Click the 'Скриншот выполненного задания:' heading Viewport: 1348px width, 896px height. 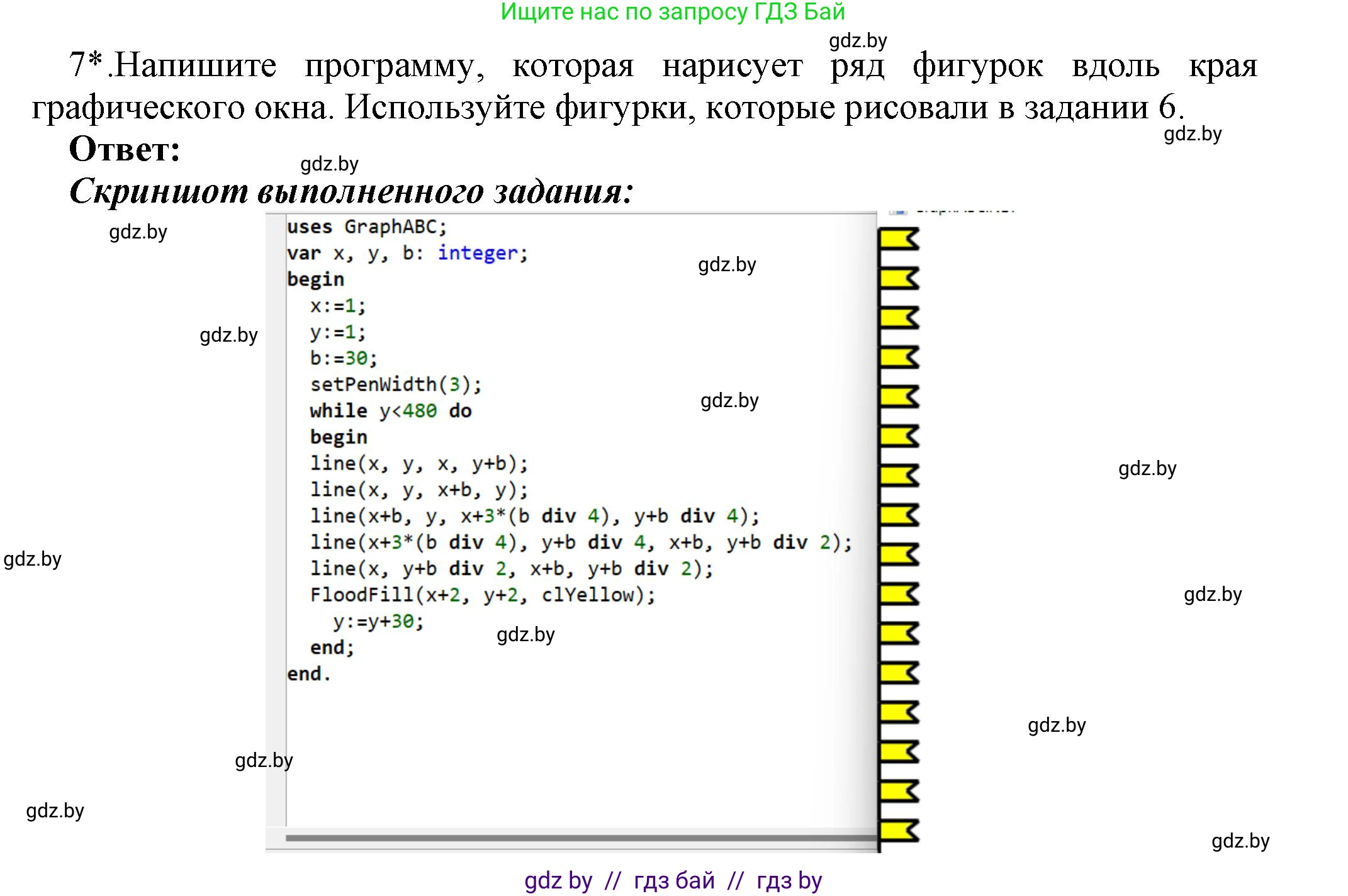(x=351, y=191)
